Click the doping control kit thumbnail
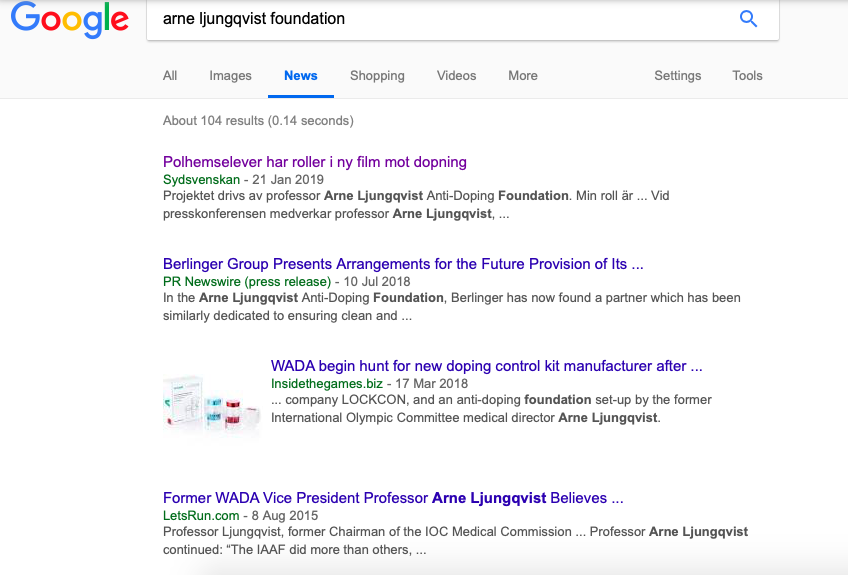This screenshot has width=848, height=575. click(x=212, y=397)
